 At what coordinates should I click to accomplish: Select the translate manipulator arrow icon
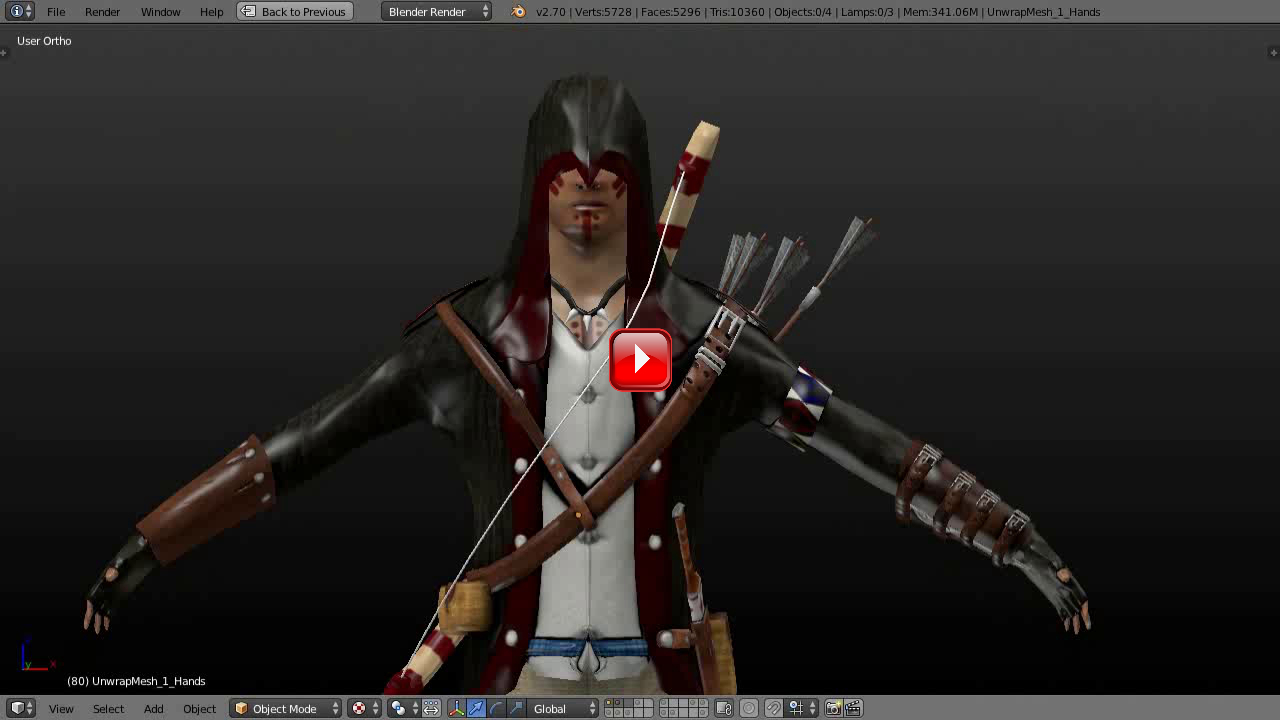coord(476,708)
